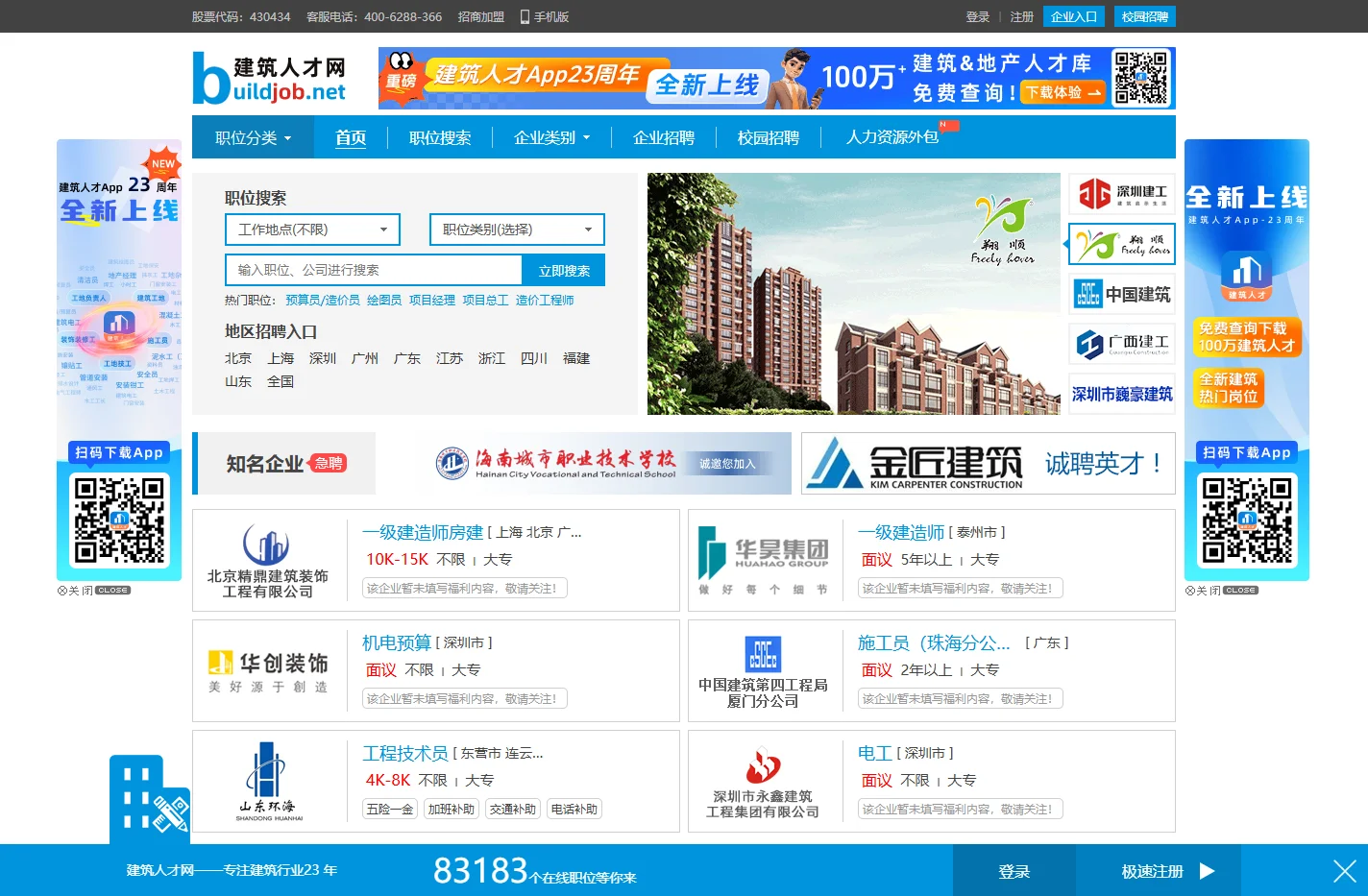Screen dimensions: 1368x896
Task: Click the building app icon in right ad
Action: [1246, 276]
